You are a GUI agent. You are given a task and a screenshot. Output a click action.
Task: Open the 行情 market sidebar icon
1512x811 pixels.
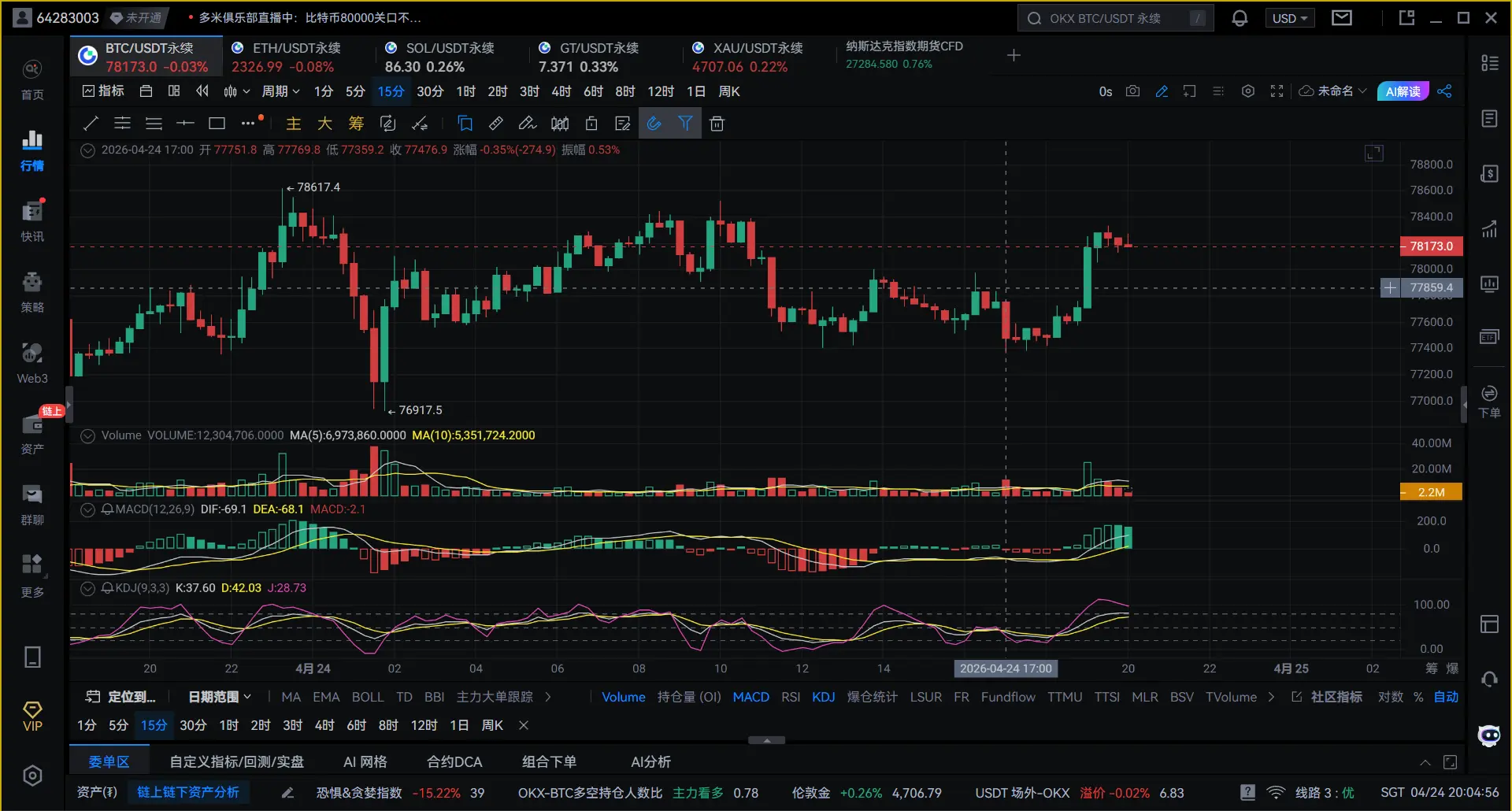tap(32, 150)
